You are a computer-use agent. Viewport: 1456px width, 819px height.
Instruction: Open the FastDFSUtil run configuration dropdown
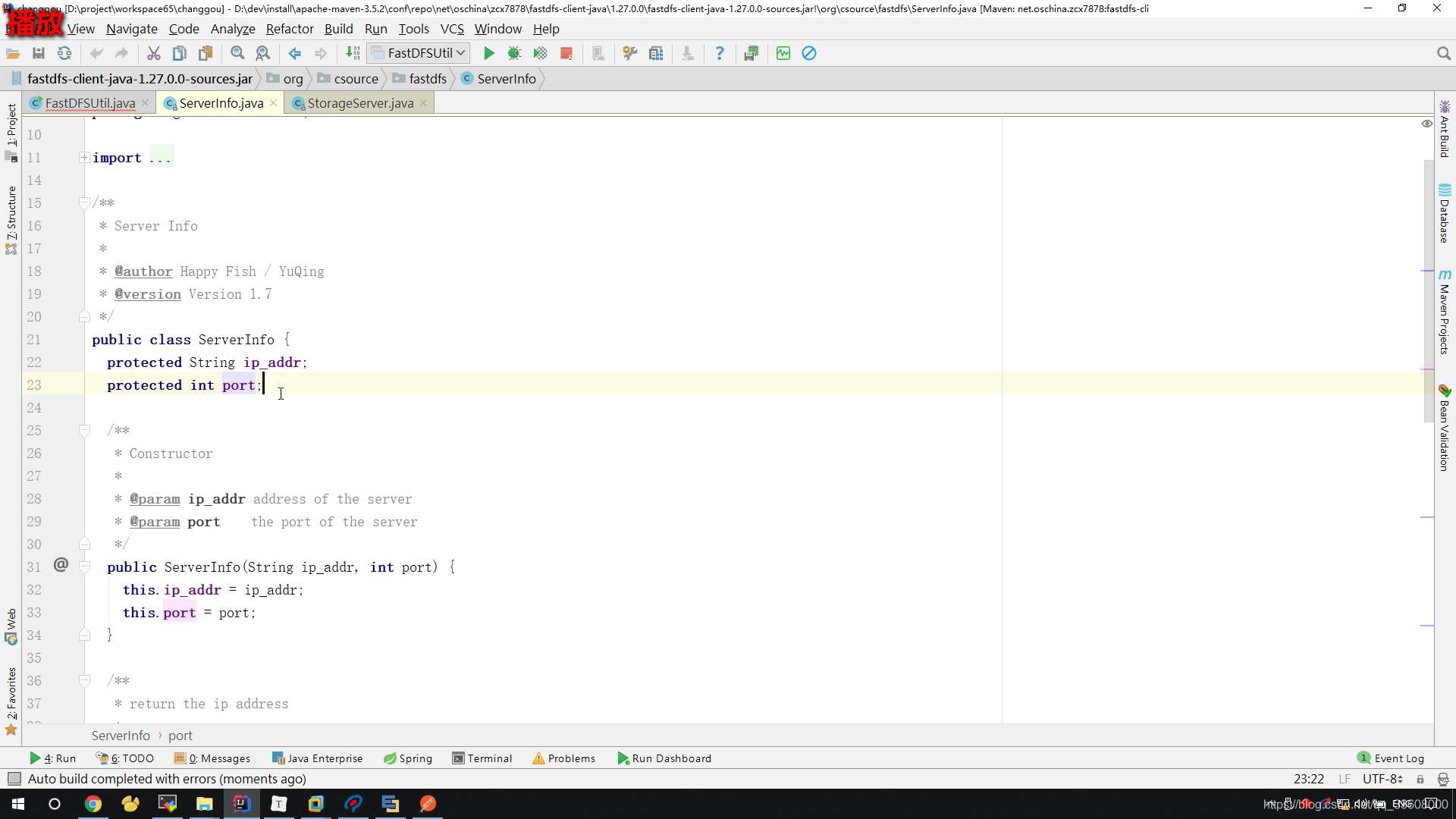(419, 53)
